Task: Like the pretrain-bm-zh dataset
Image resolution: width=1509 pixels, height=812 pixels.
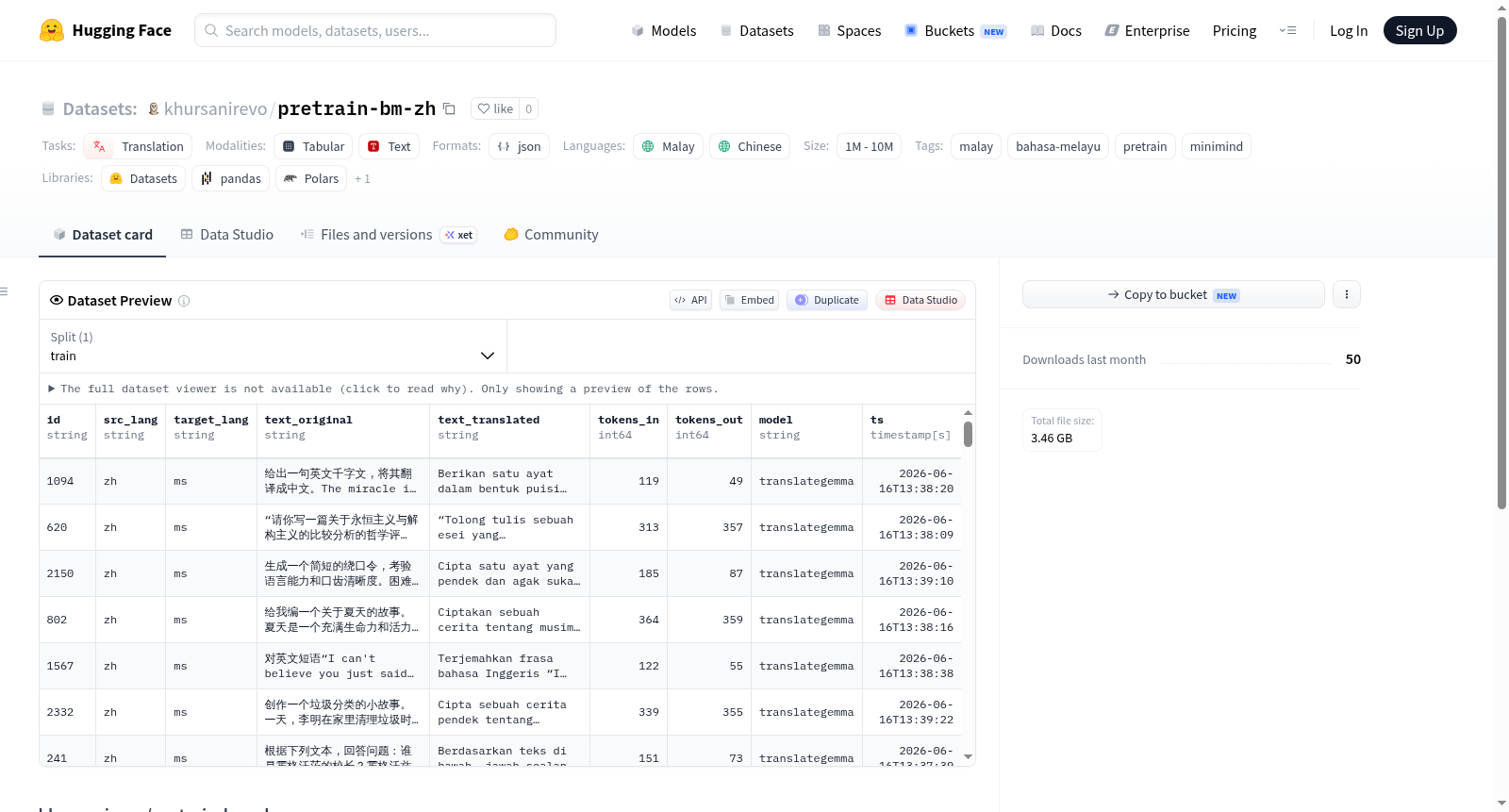Action: click(496, 108)
